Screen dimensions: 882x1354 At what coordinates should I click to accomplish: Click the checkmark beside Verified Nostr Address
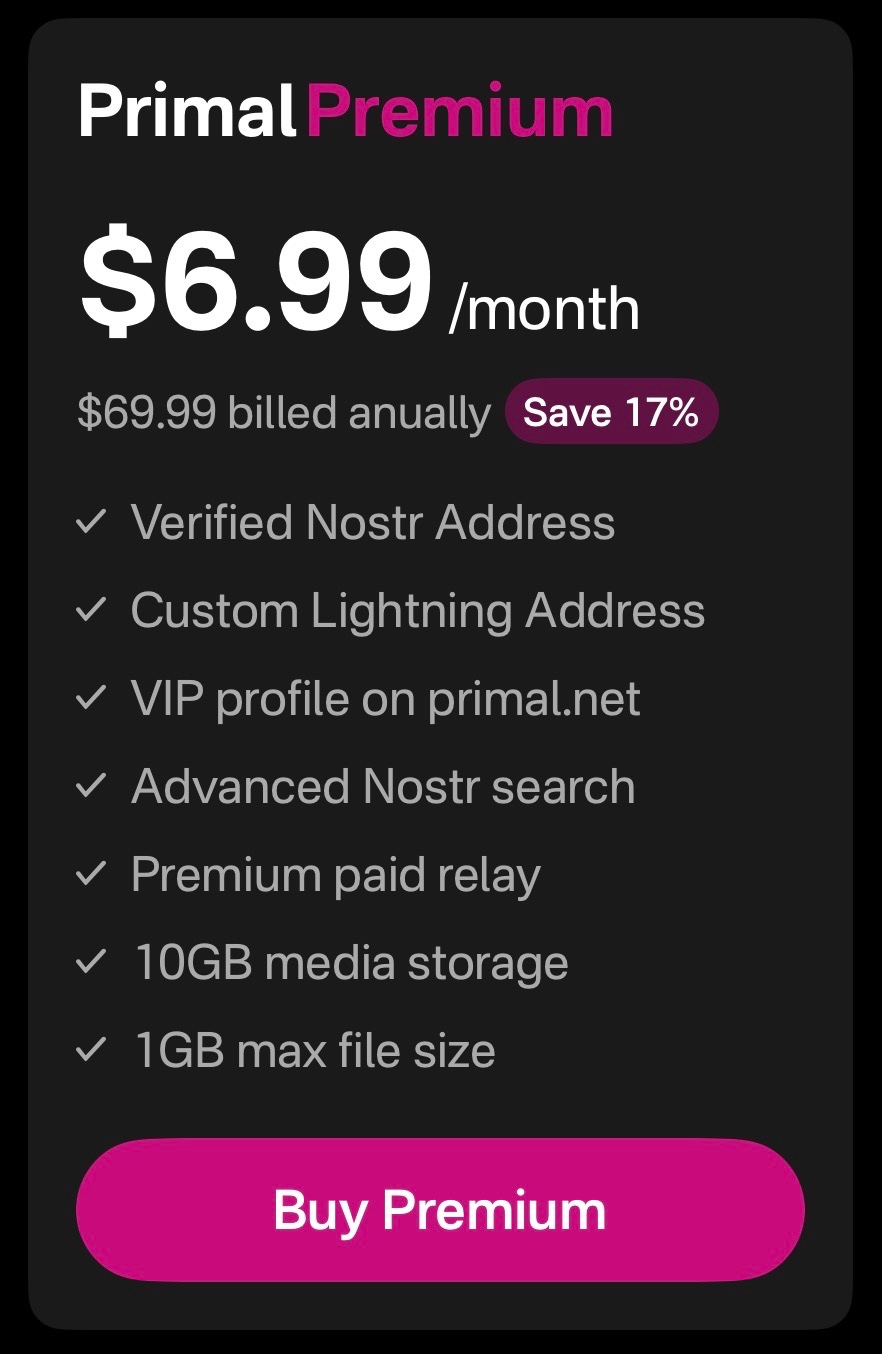91,521
